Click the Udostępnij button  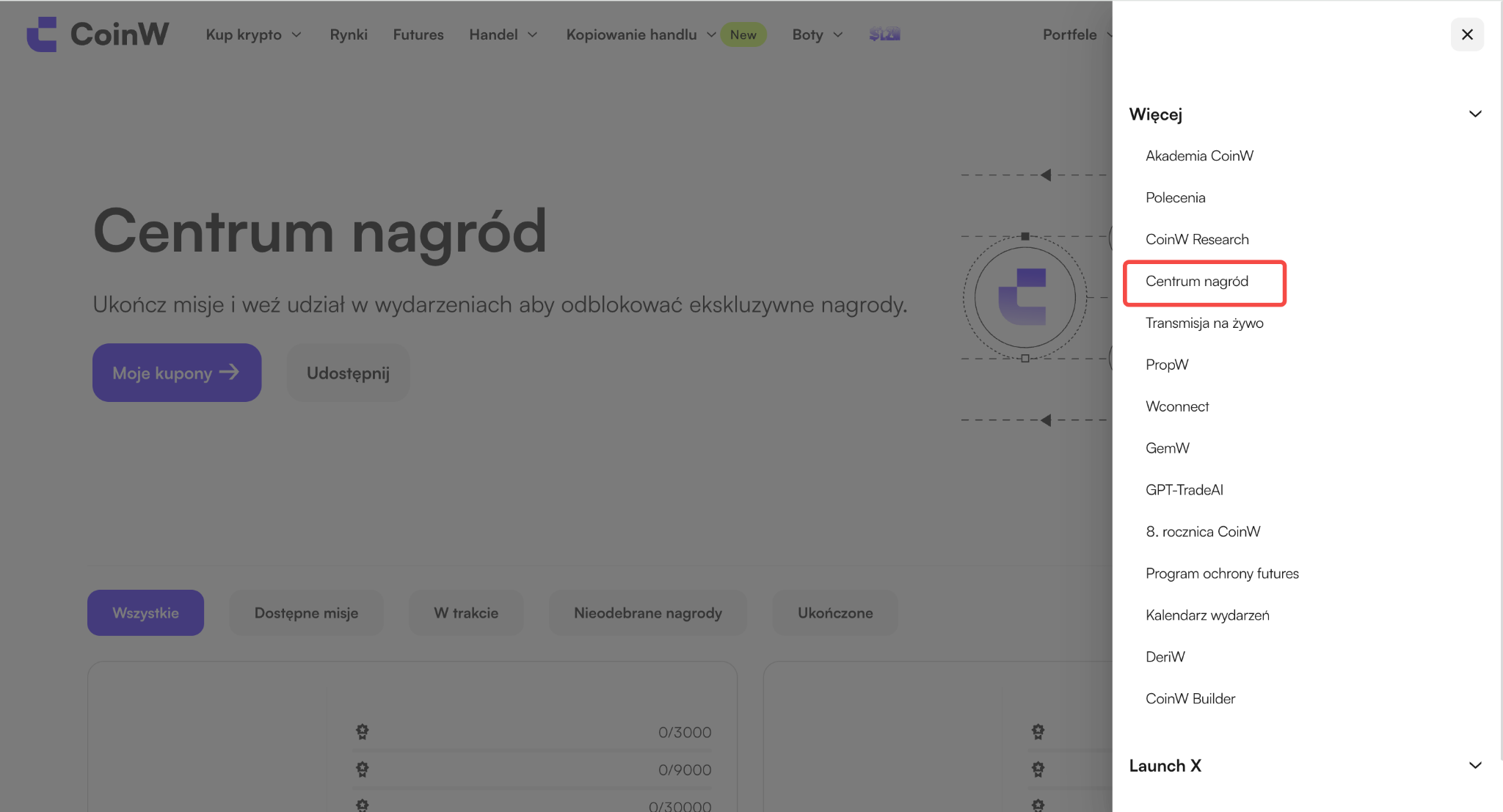[x=348, y=373]
